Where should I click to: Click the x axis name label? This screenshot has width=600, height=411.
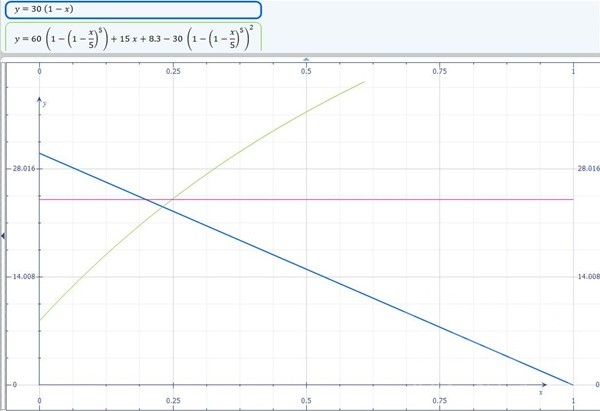point(541,392)
